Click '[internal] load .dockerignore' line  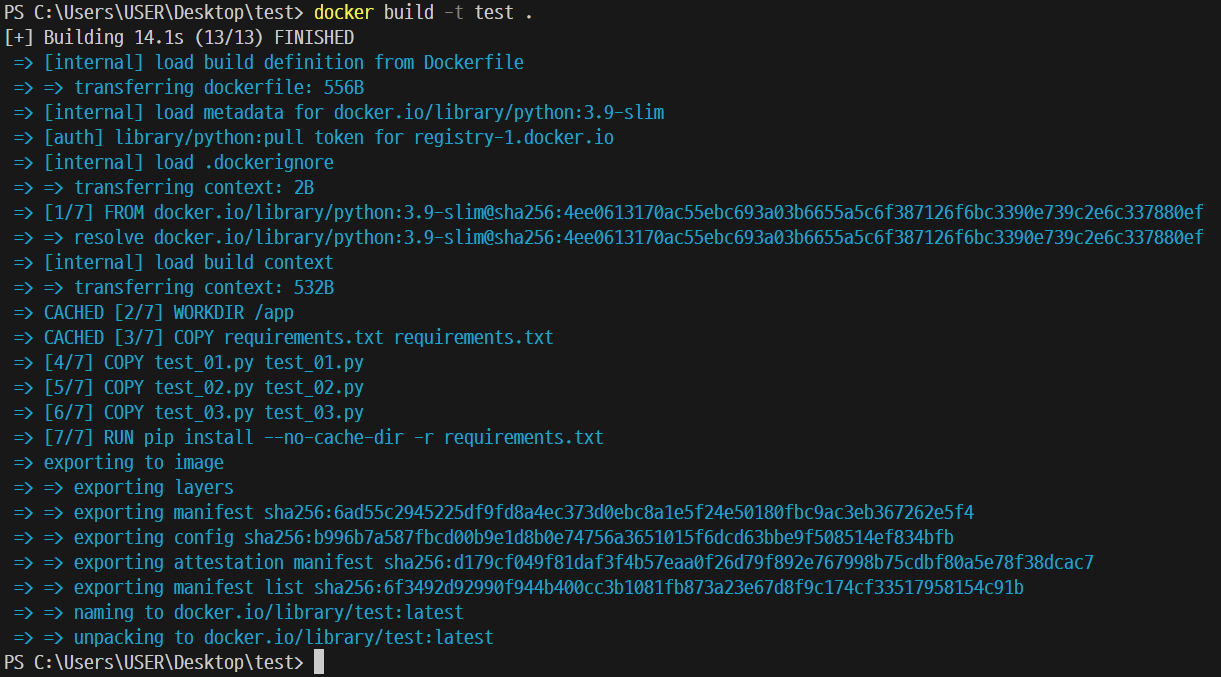click(174, 163)
